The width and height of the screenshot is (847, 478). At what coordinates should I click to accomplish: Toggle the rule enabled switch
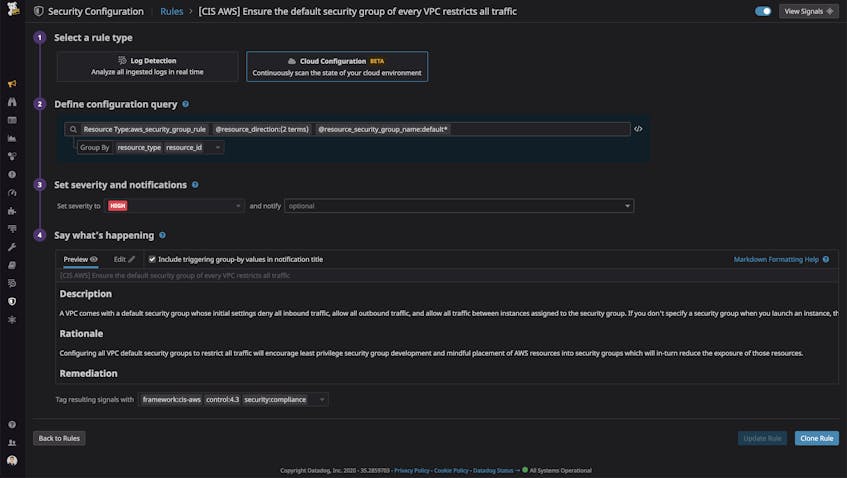(x=763, y=11)
